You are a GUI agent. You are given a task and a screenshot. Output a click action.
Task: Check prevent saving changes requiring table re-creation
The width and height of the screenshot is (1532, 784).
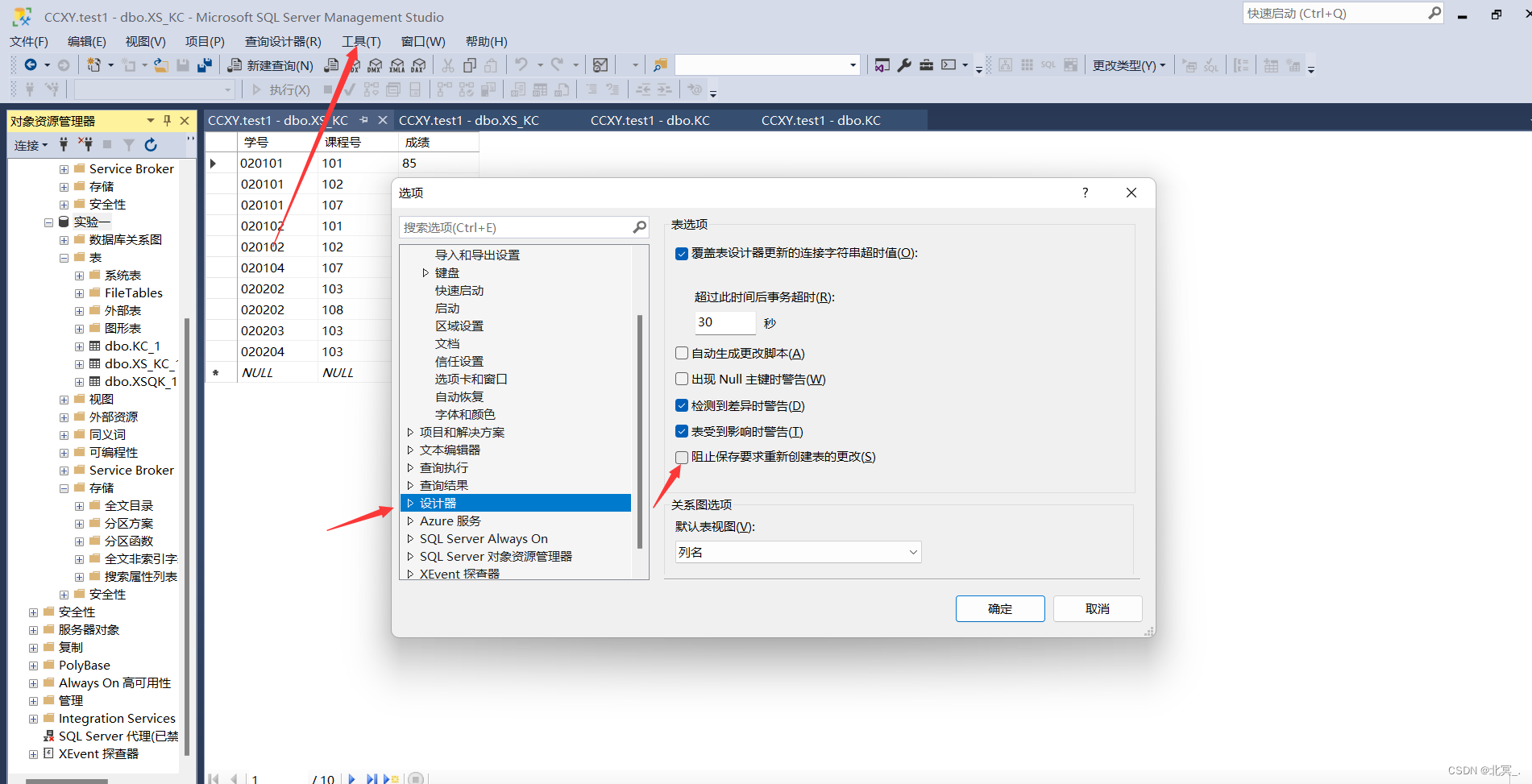click(682, 457)
